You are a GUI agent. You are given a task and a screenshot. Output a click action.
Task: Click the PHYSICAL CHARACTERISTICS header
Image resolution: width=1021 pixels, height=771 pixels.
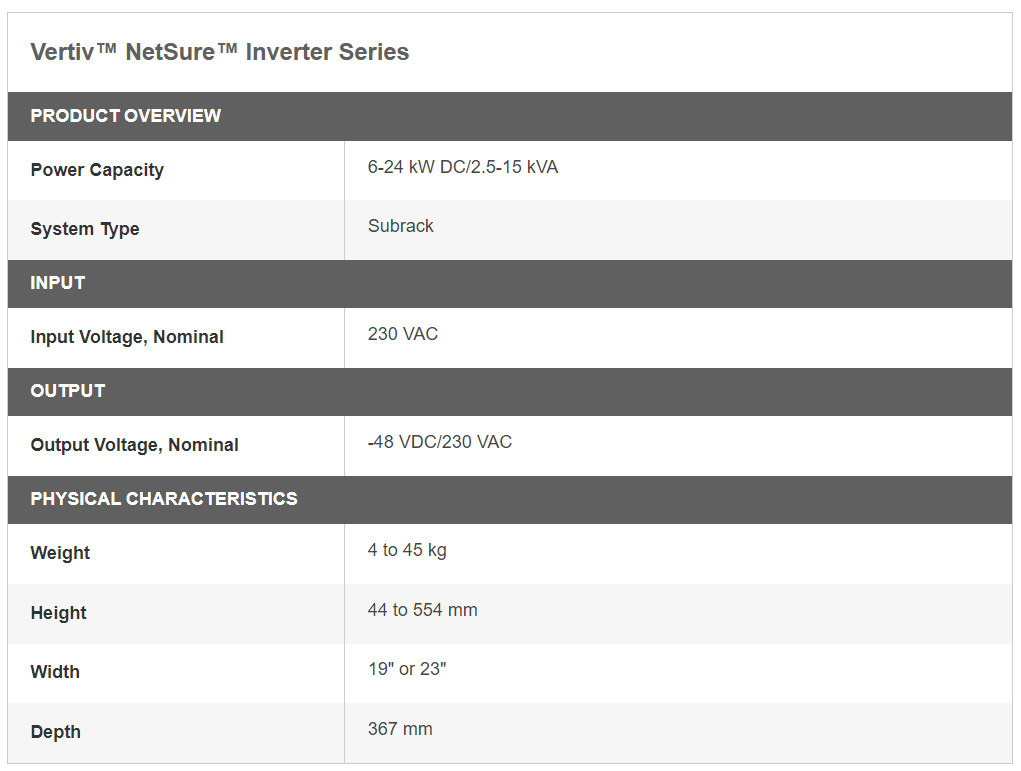pos(164,499)
